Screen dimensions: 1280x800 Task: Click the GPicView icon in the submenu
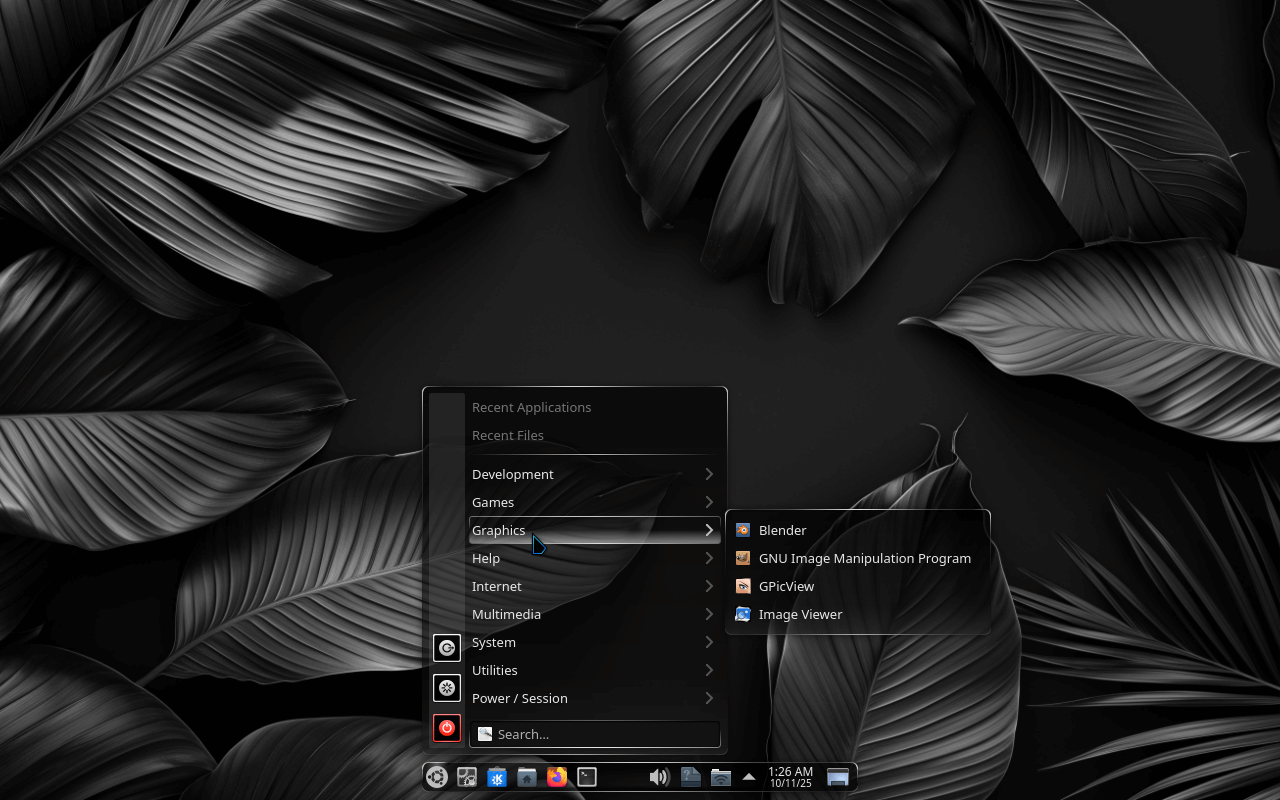click(743, 586)
